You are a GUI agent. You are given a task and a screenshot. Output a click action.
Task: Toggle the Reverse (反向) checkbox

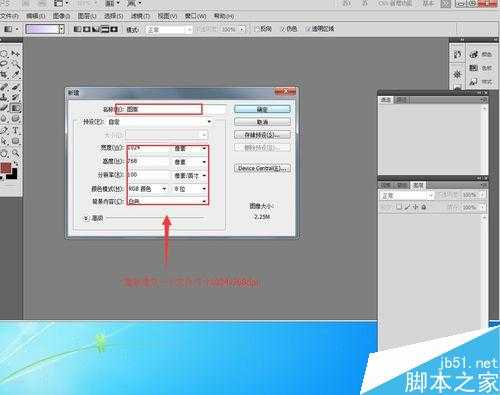pos(257,29)
